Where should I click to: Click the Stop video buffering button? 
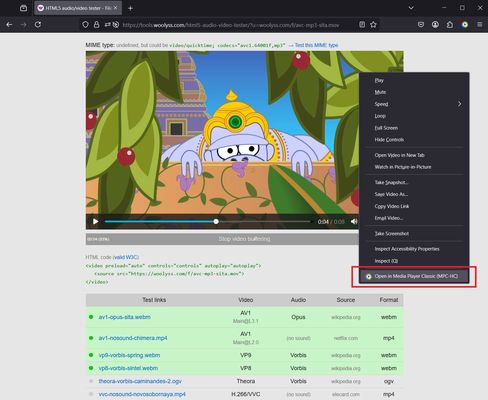(244, 239)
